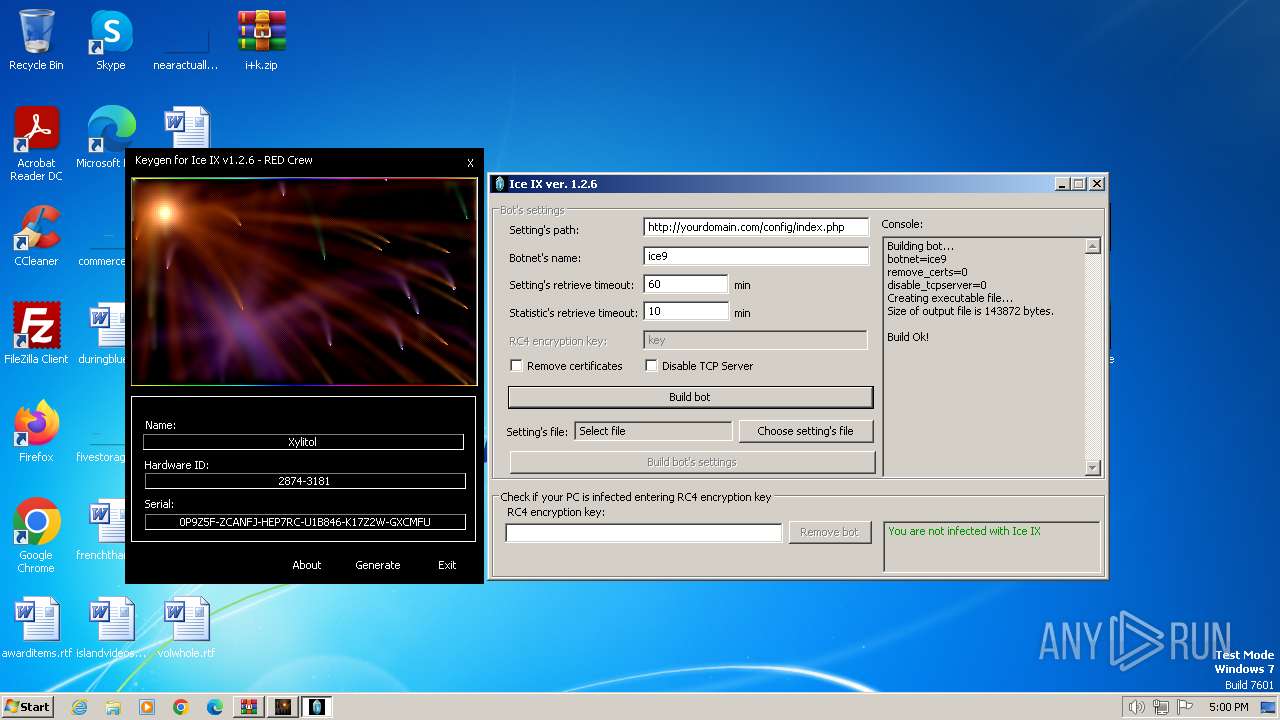Open the volume speaker tray icon
1280x720 pixels.
(1136, 707)
